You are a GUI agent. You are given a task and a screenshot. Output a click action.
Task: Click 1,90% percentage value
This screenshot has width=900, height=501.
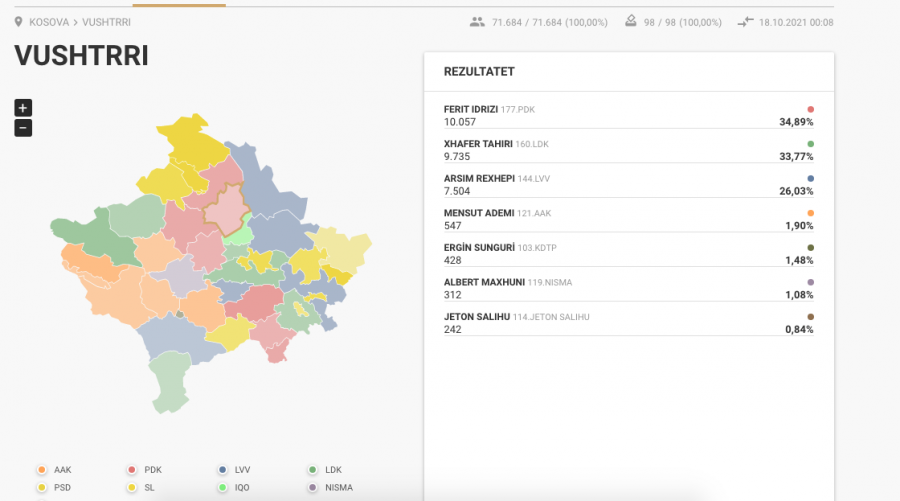click(x=799, y=226)
